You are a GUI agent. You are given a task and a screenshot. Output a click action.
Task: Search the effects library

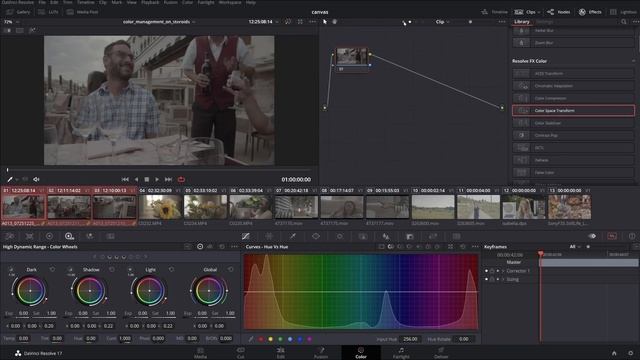point(624,22)
